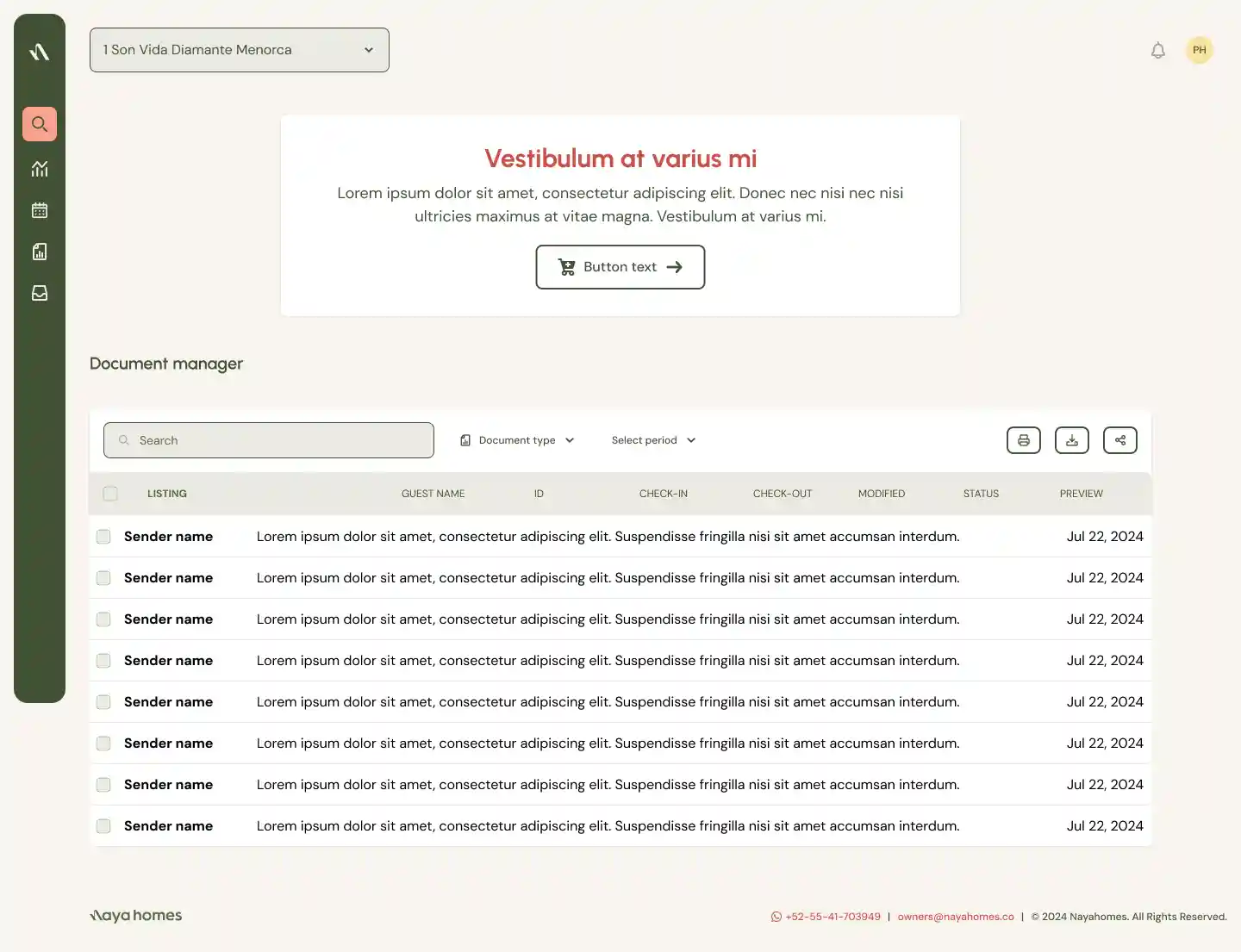Click the Naya logo atop the sidebar

tap(40, 53)
